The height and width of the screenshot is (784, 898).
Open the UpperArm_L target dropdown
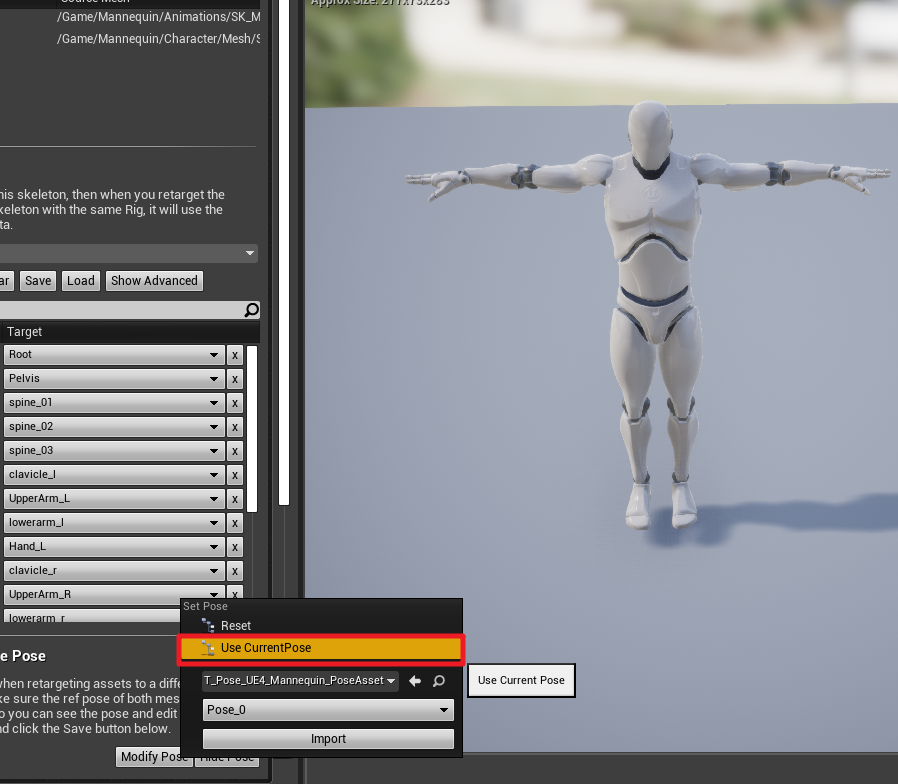point(114,499)
